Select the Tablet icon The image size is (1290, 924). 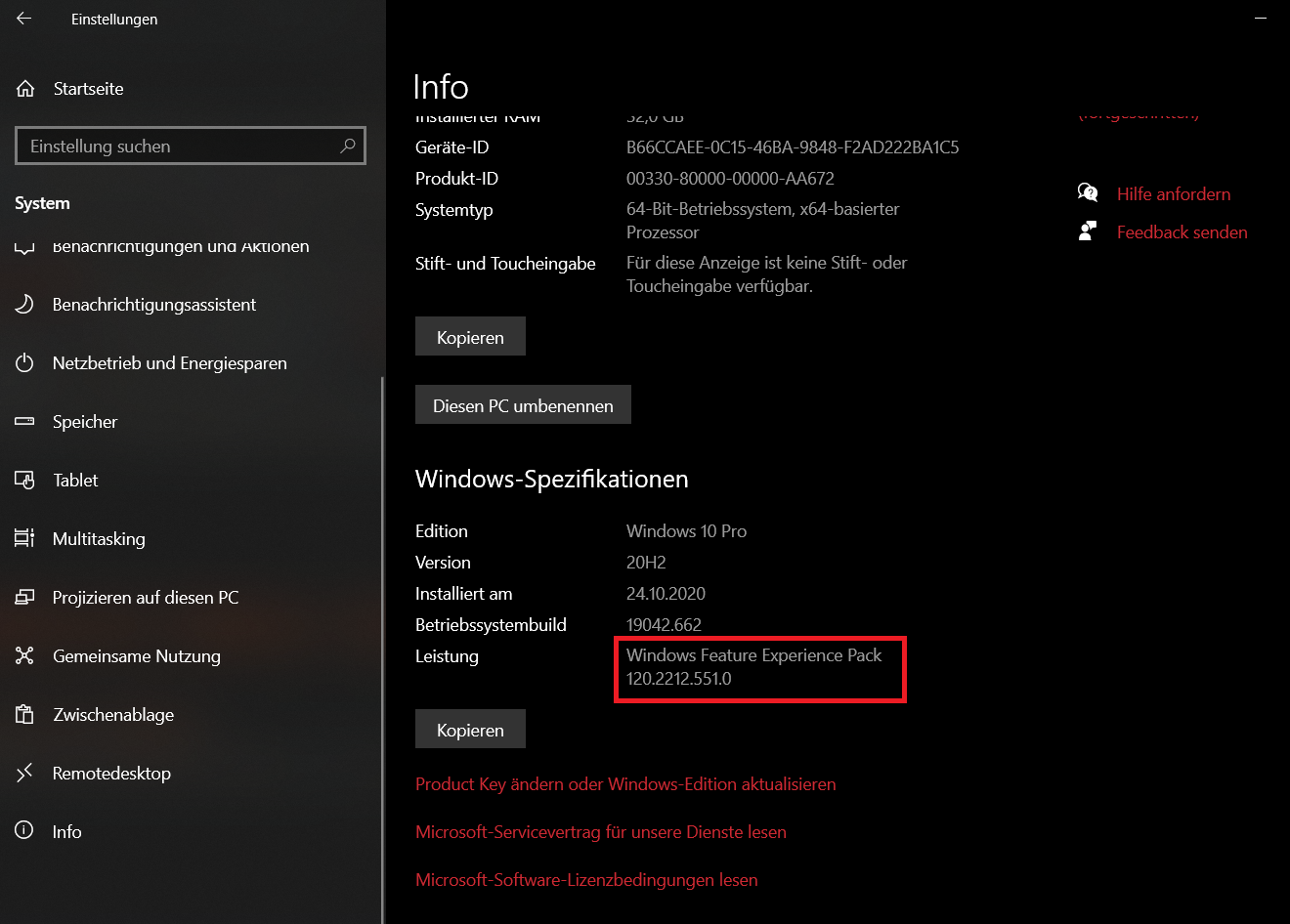tap(24, 481)
